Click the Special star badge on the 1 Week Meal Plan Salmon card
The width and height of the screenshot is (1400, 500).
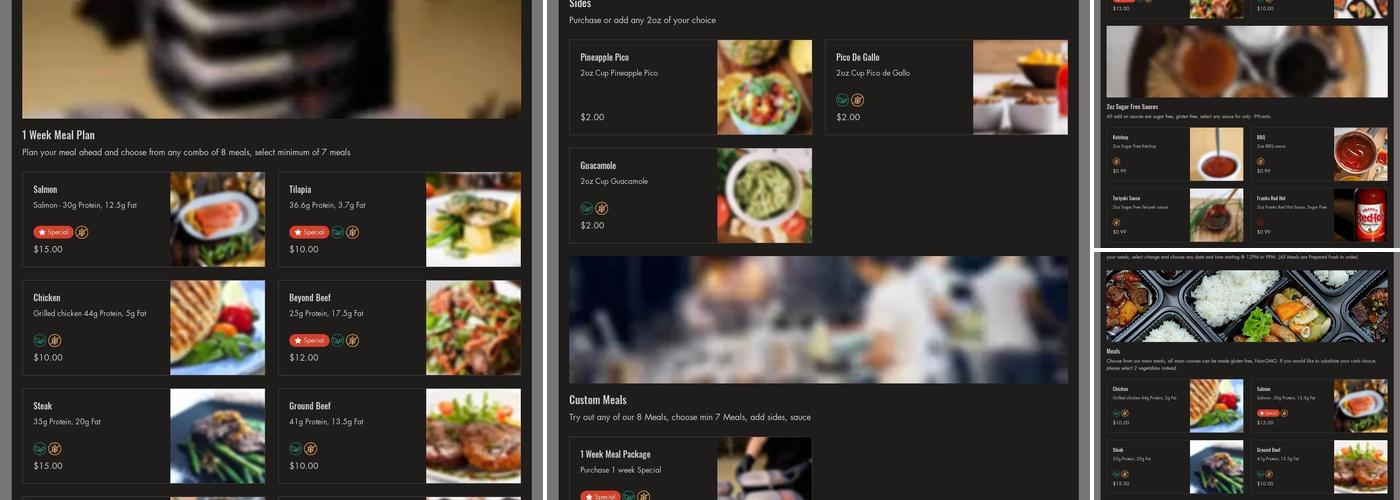pyautogui.click(x=53, y=232)
